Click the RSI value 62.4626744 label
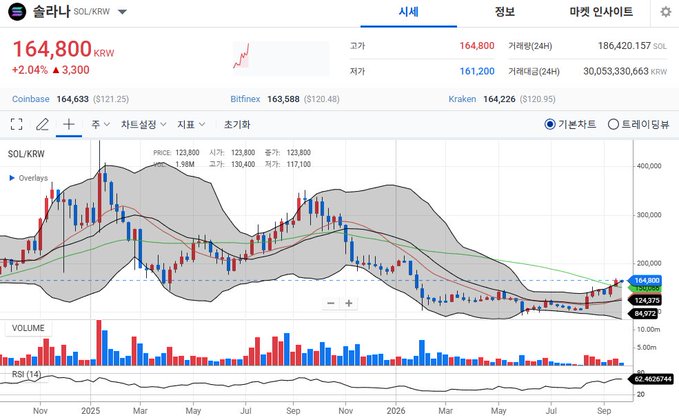 (x=653, y=379)
